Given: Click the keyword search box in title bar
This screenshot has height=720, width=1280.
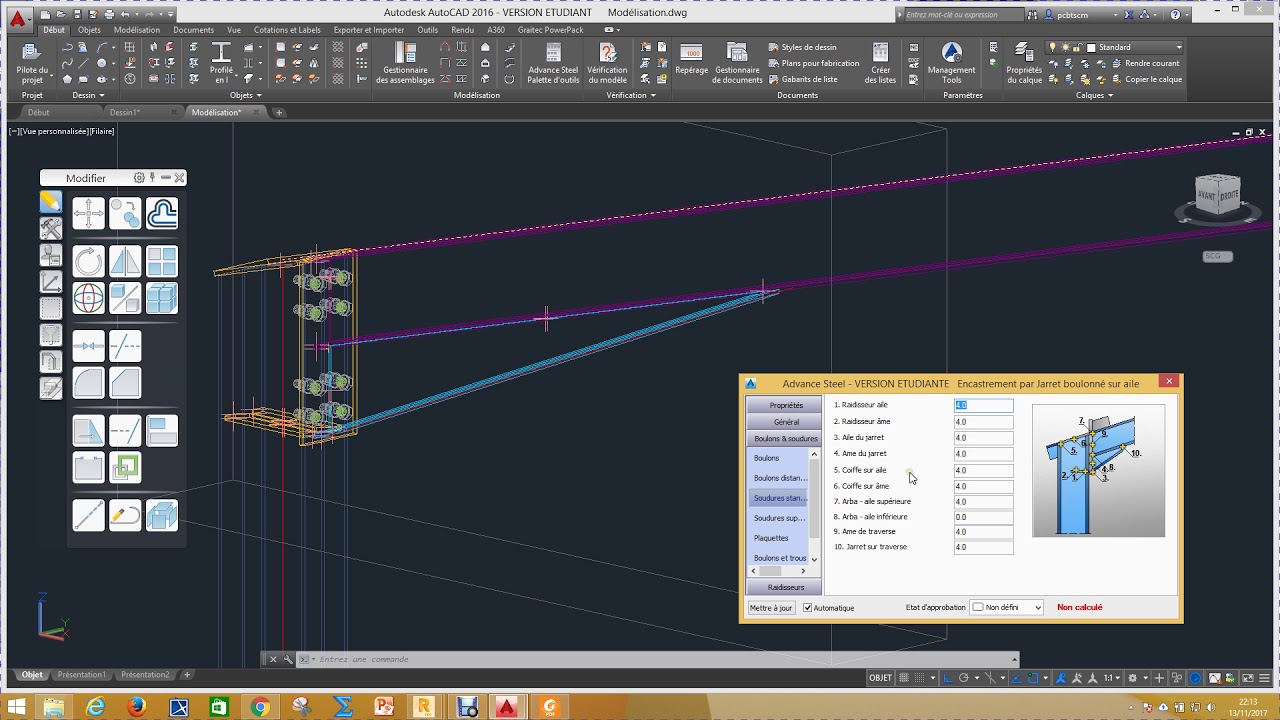Looking at the screenshot, I should [965, 15].
